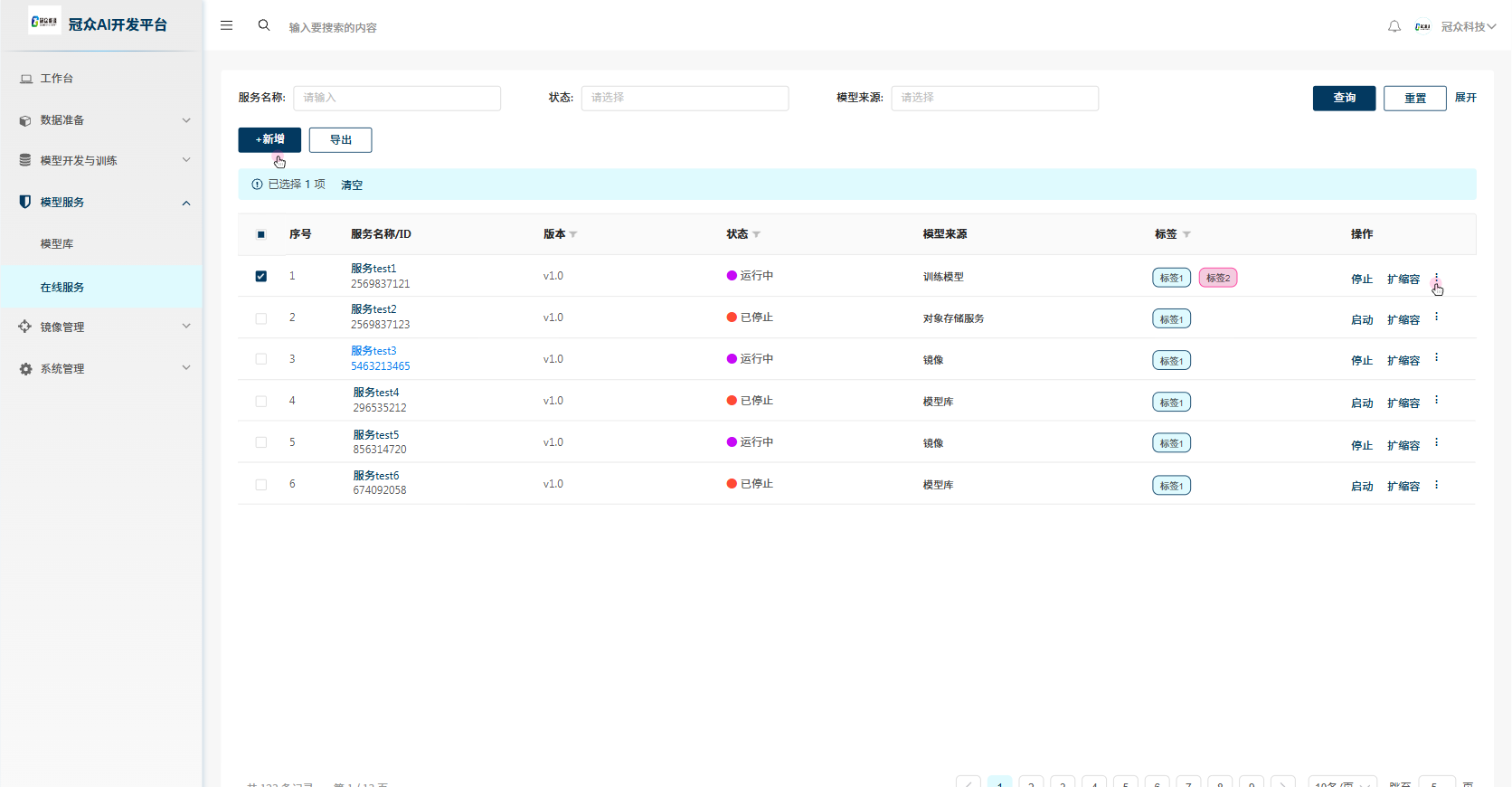Image resolution: width=1512 pixels, height=787 pixels.
Task: Open the notification bell
Action: 1394,27
